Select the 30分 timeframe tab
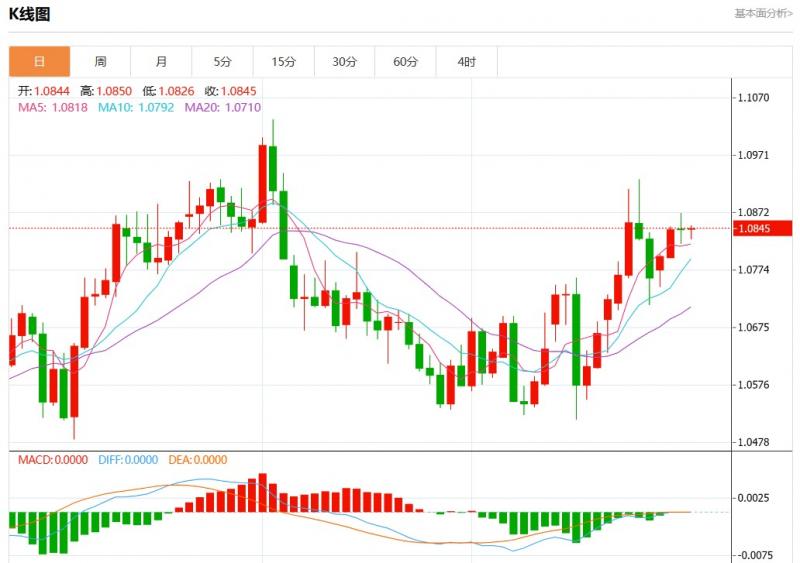The width and height of the screenshot is (800, 563). pyautogui.click(x=345, y=62)
